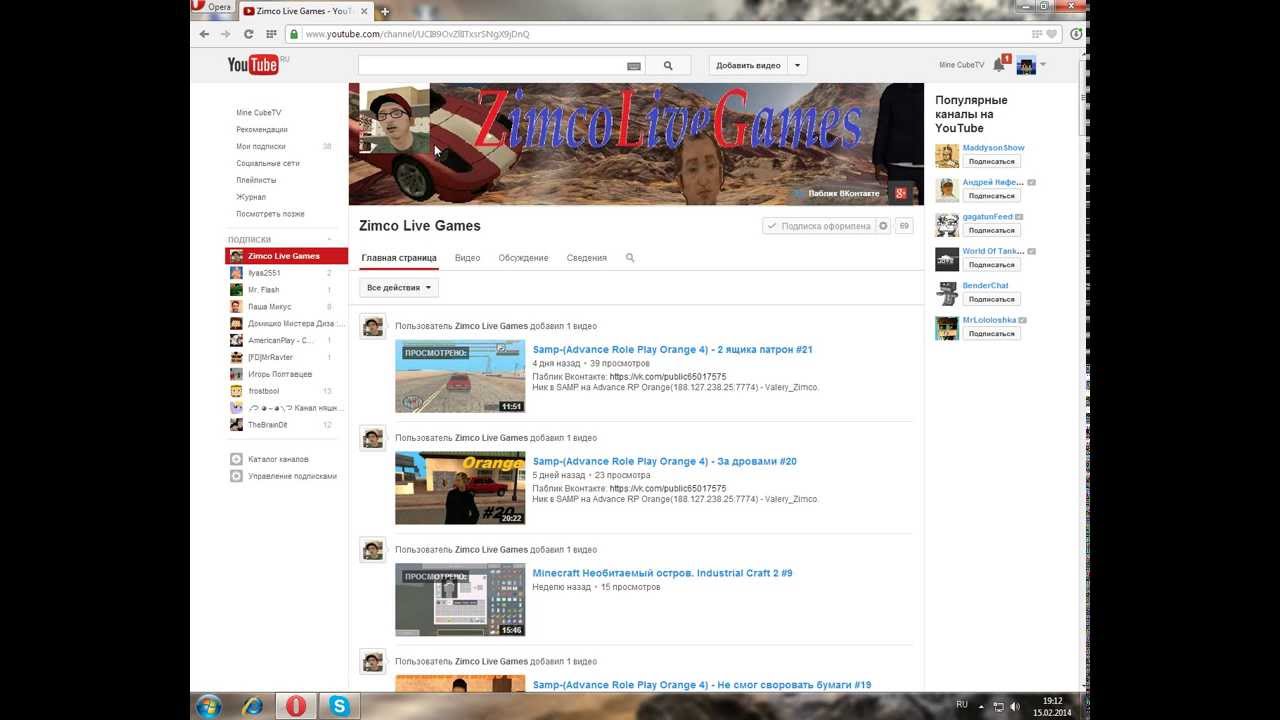Screen dimensions: 1280x720
Task: Open the on-screen keyboard icon in search box
Action: (633, 66)
